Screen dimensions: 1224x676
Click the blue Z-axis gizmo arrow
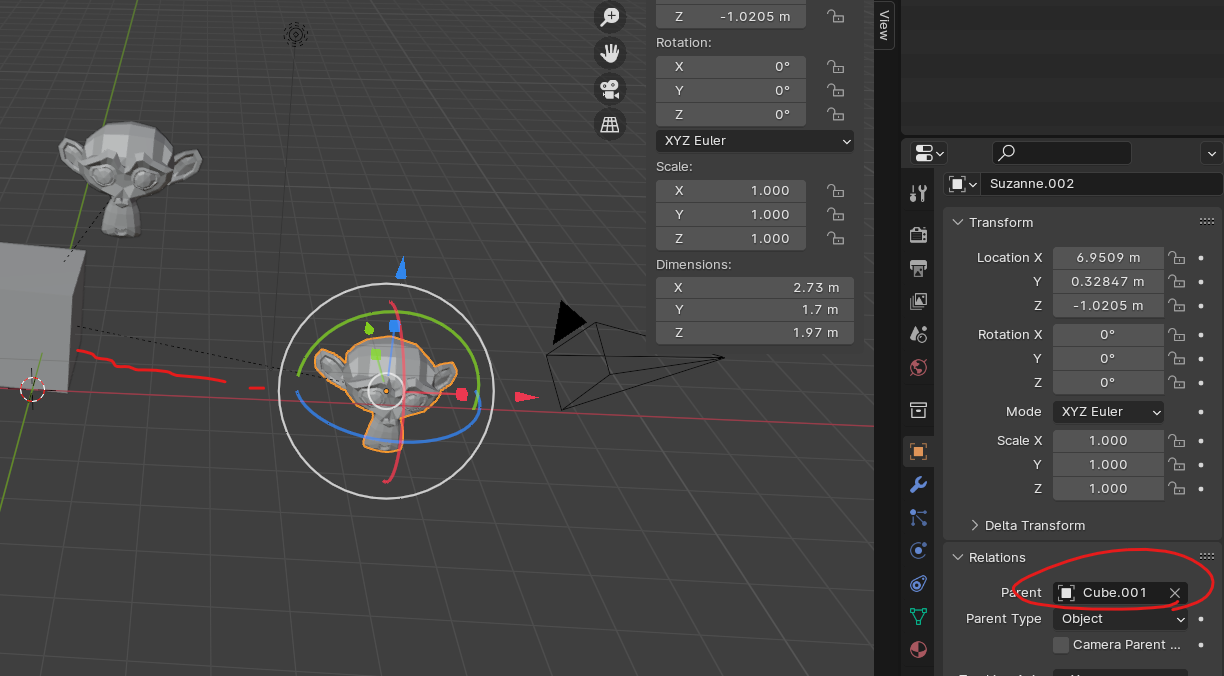point(401,268)
